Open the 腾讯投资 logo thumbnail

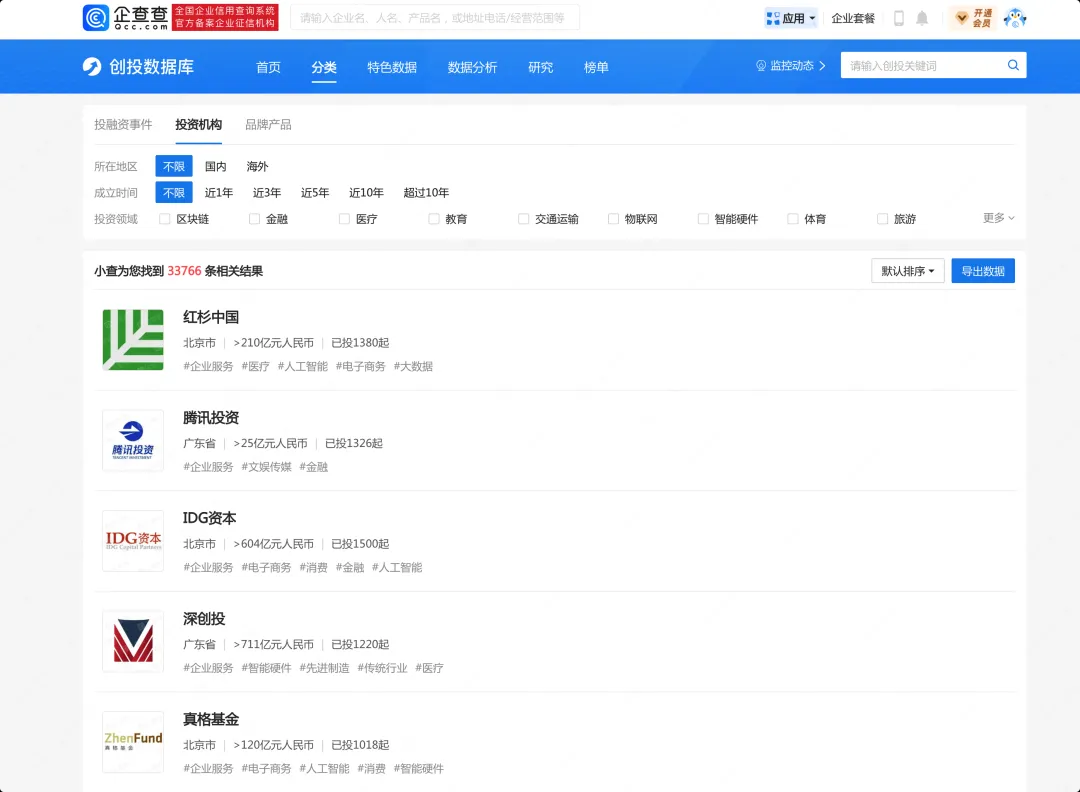tap(133, 440)
